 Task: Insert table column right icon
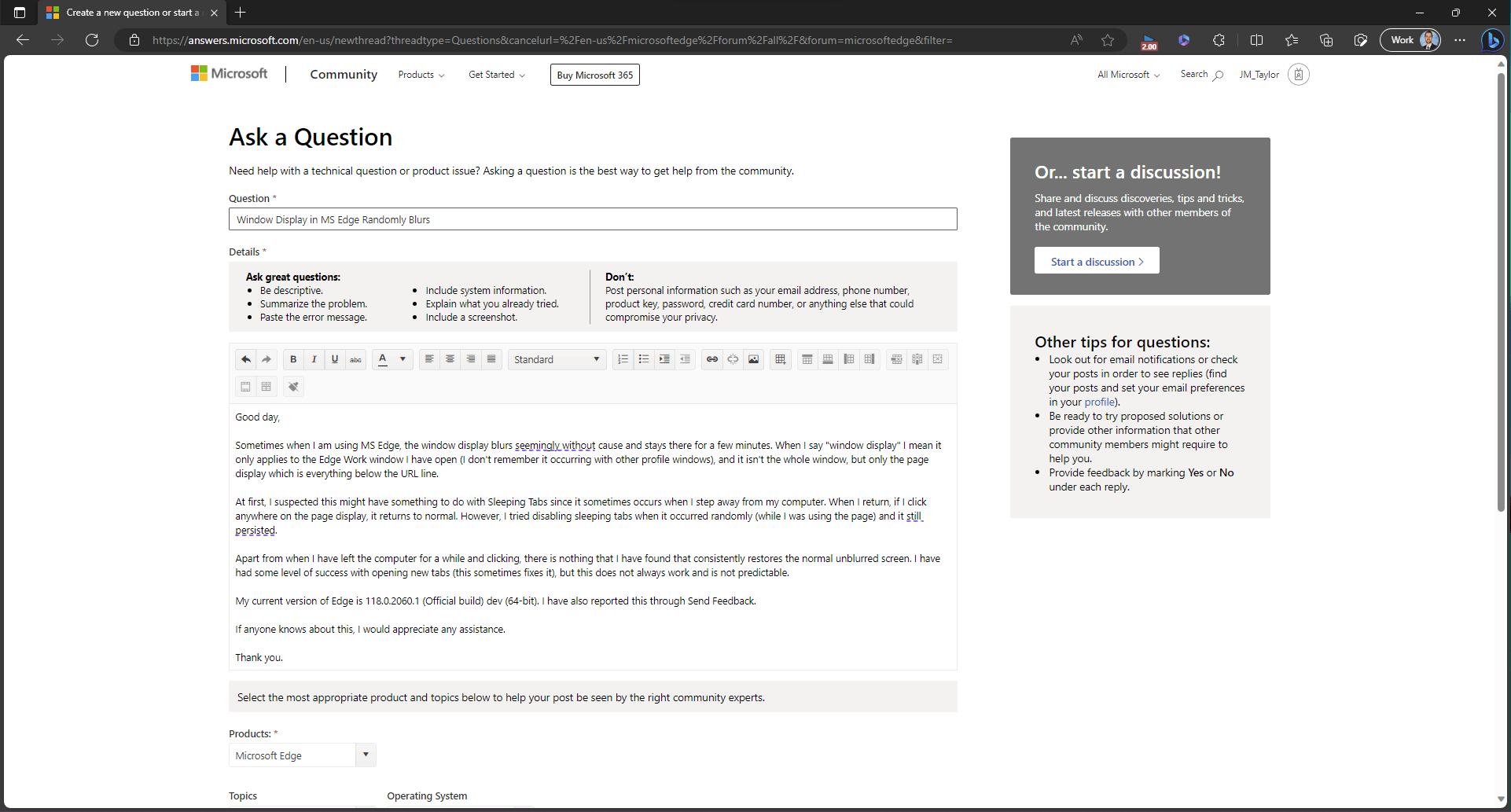point(869,359)
